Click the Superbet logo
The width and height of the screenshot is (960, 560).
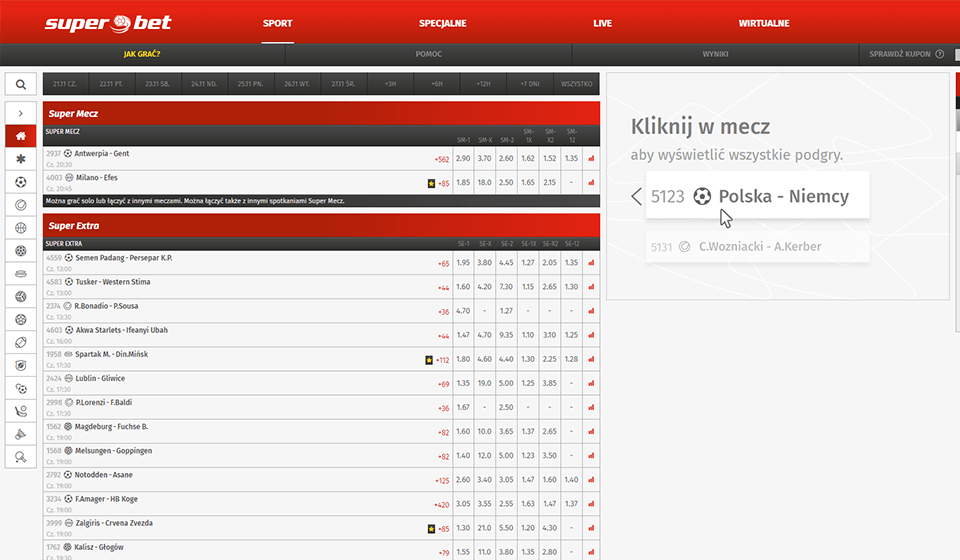pos(108,23)
